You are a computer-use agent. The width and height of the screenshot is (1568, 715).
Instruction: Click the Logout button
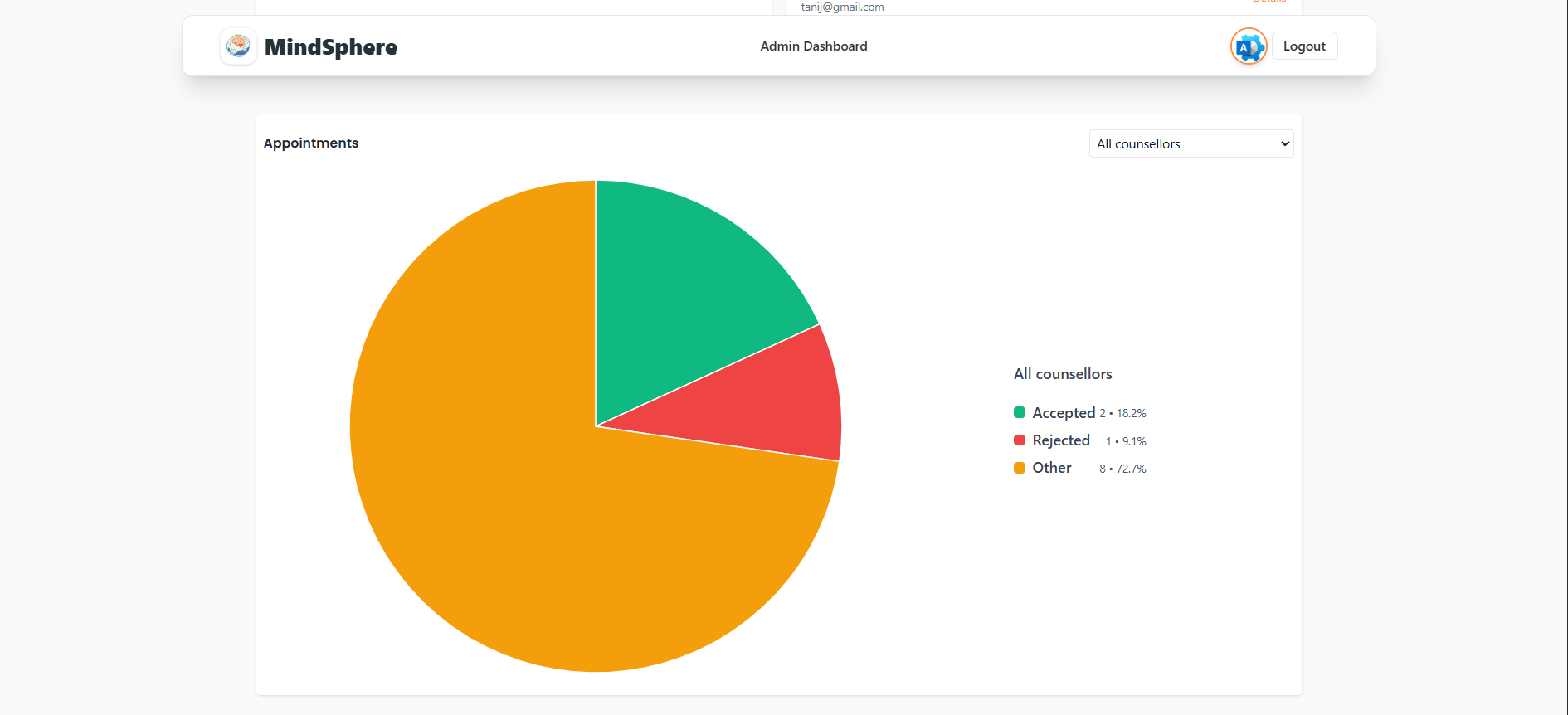pos(1304,46)
